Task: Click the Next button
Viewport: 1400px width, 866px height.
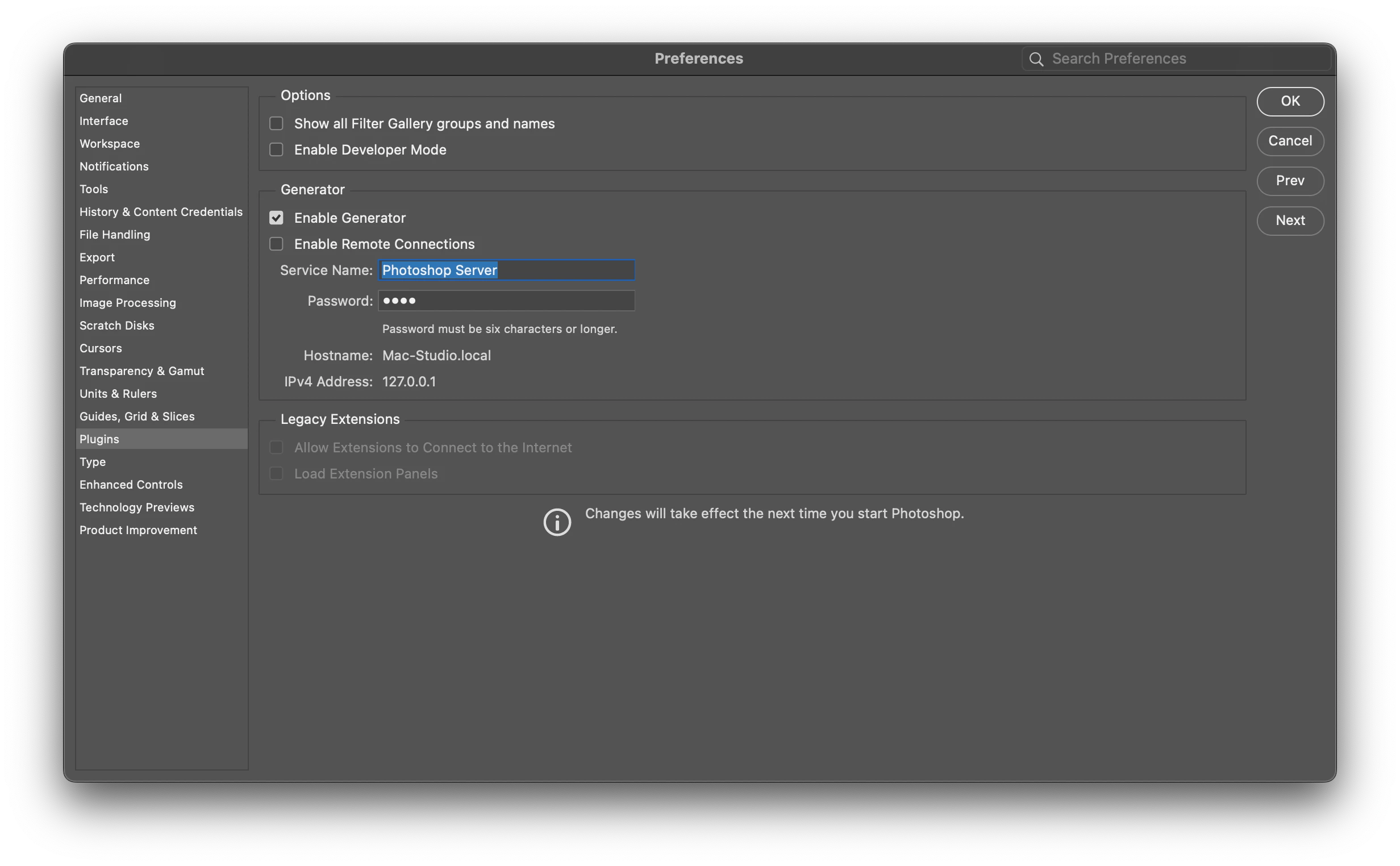Action: [x=1290, y=220]
